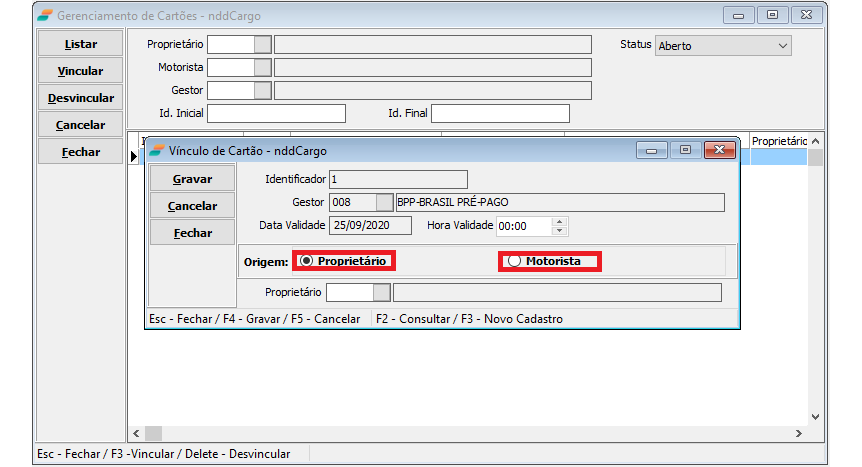The image size is (862, 467).
Task: Click the Gestor lookup button beside 008
Action: tap(384, 203)
